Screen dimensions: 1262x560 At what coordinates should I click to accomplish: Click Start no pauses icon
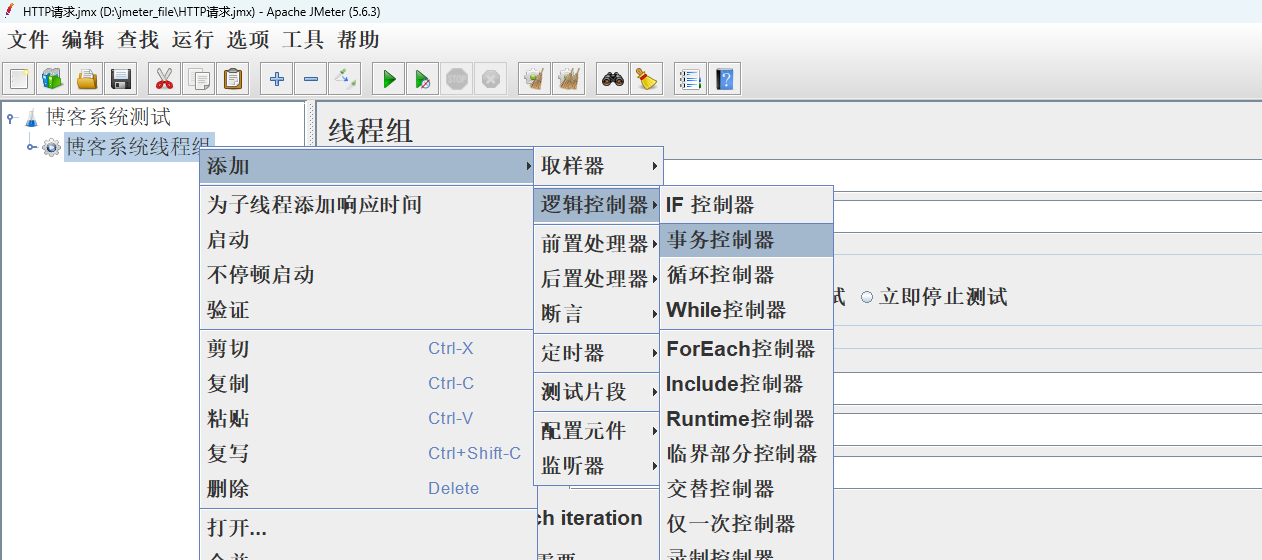(x=423, y=78)
